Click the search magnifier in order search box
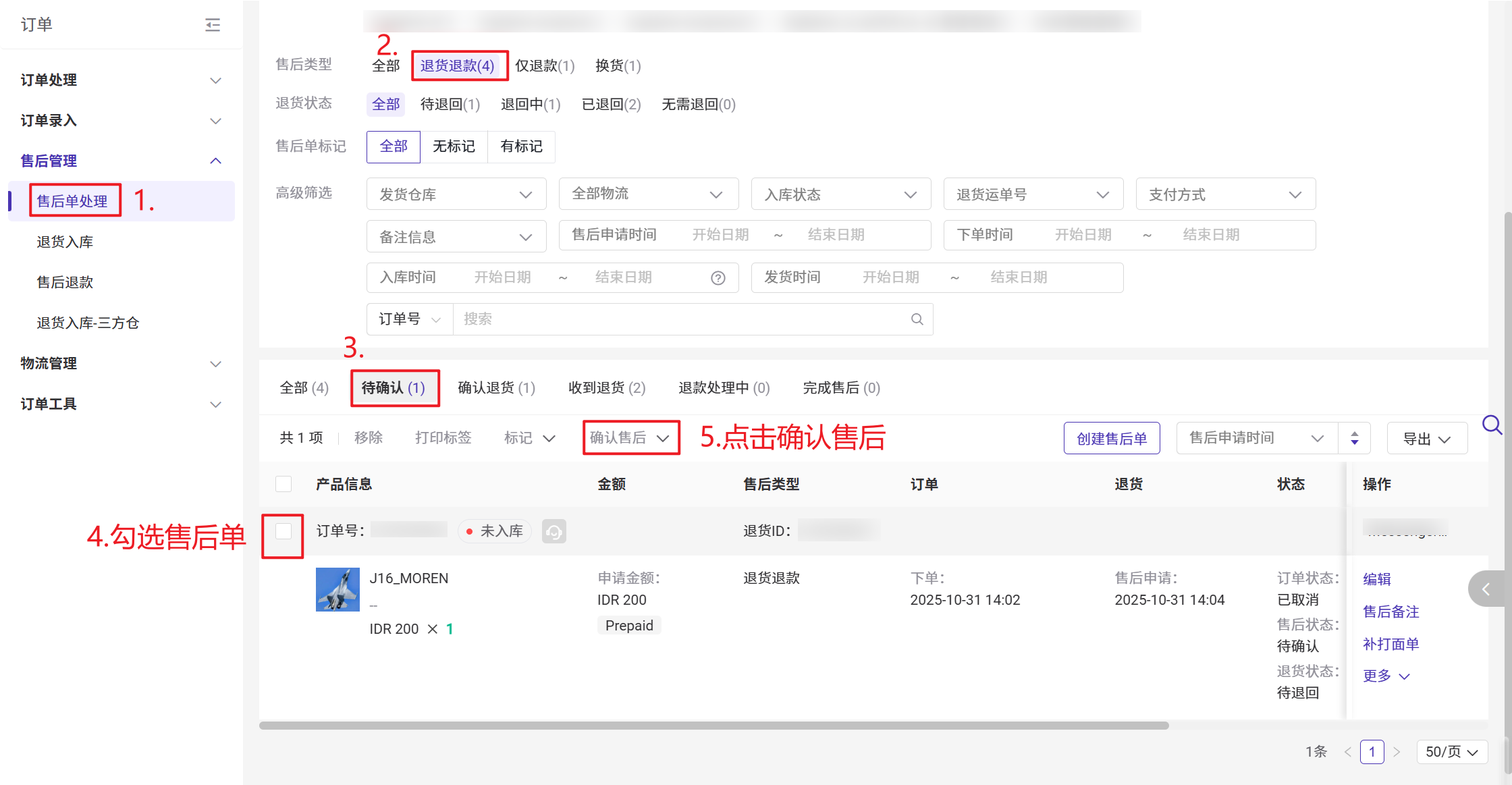The image size is (1512, 785). coord(917,319)
